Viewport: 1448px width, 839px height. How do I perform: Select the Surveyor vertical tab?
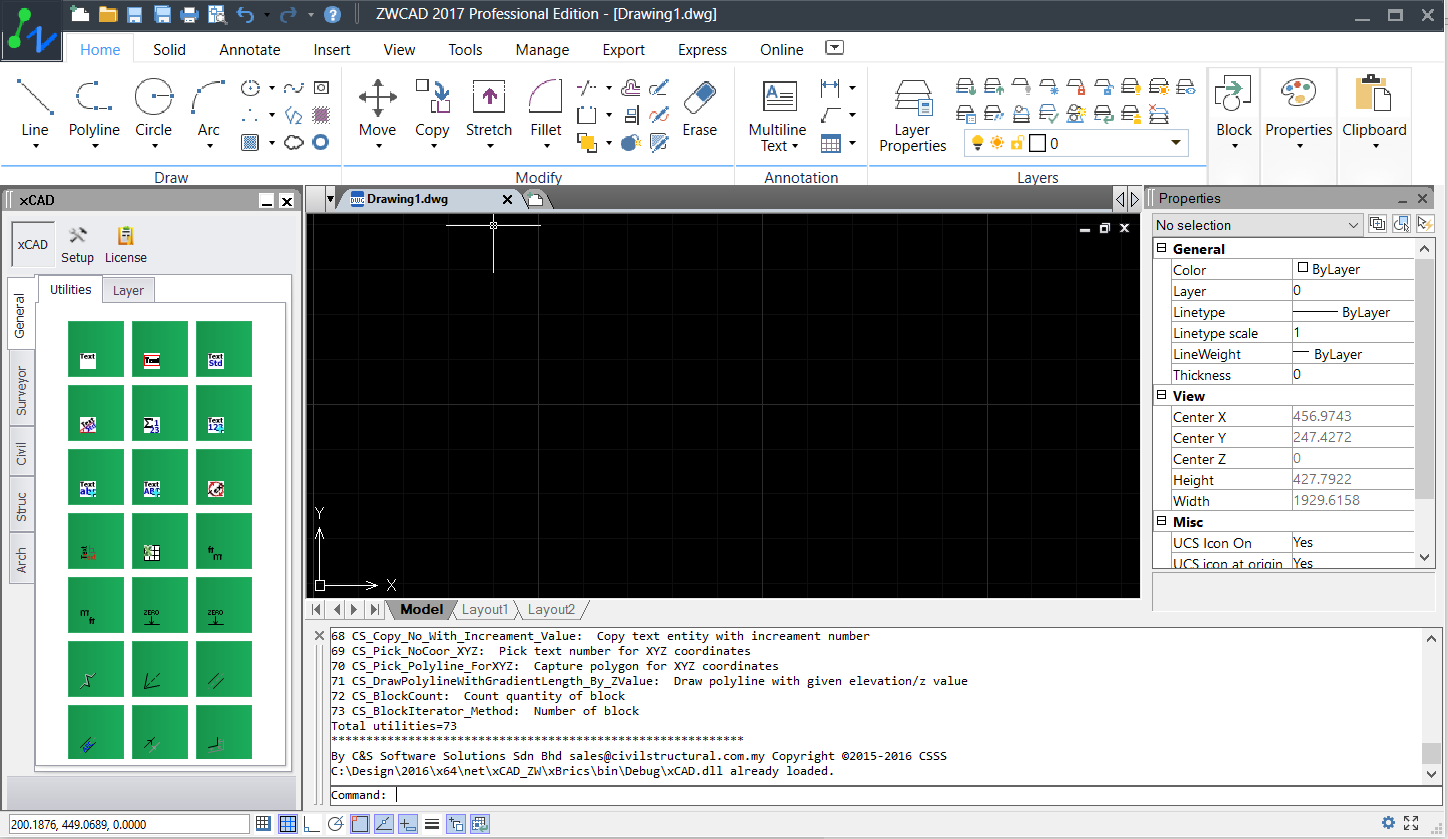pos(21,390)
